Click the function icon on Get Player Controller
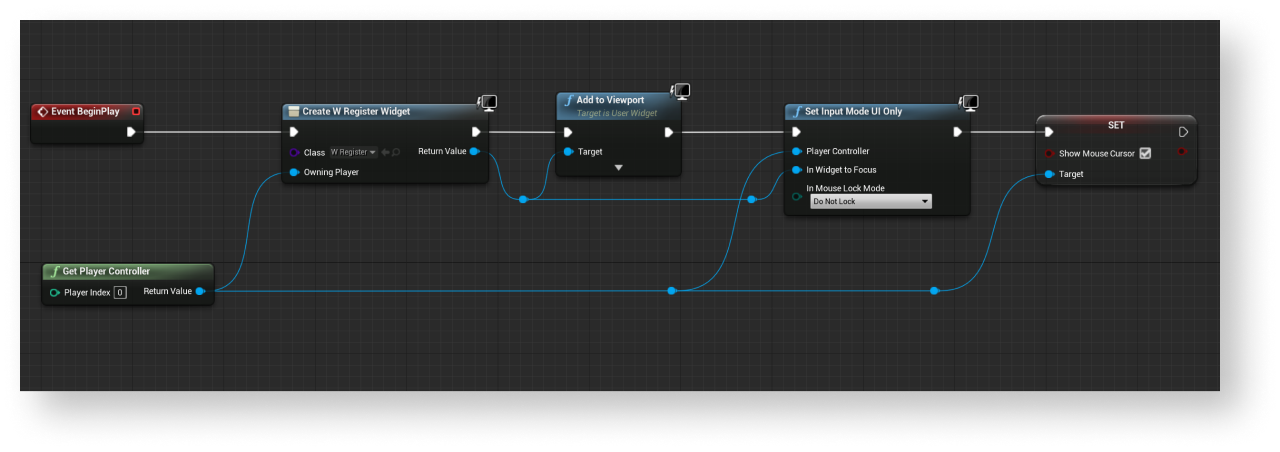 point(54,271)
